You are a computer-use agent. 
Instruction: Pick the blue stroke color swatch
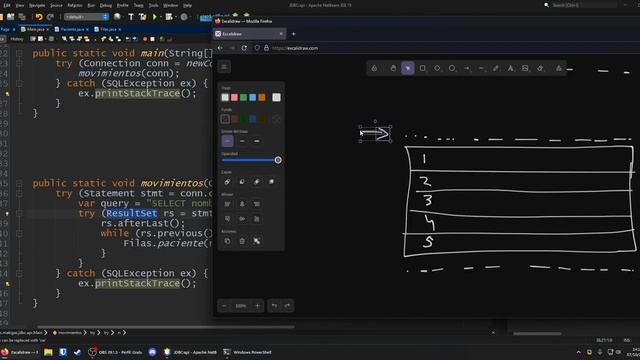point(253,97)
